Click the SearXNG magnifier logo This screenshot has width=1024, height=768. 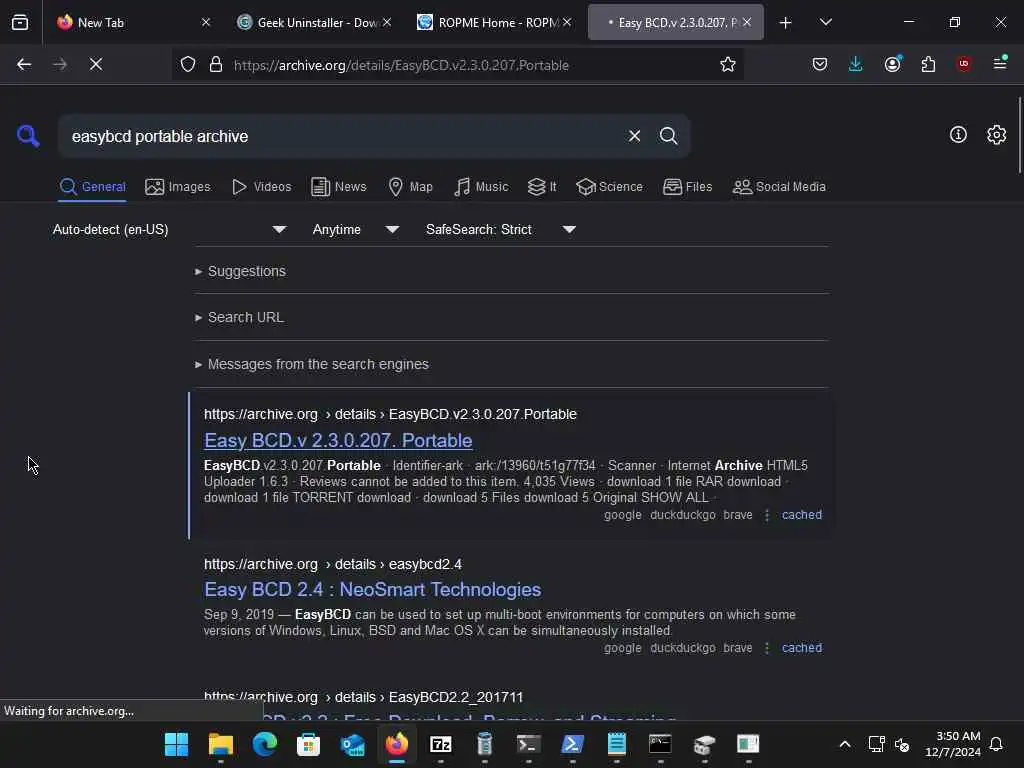pos(28,136)
